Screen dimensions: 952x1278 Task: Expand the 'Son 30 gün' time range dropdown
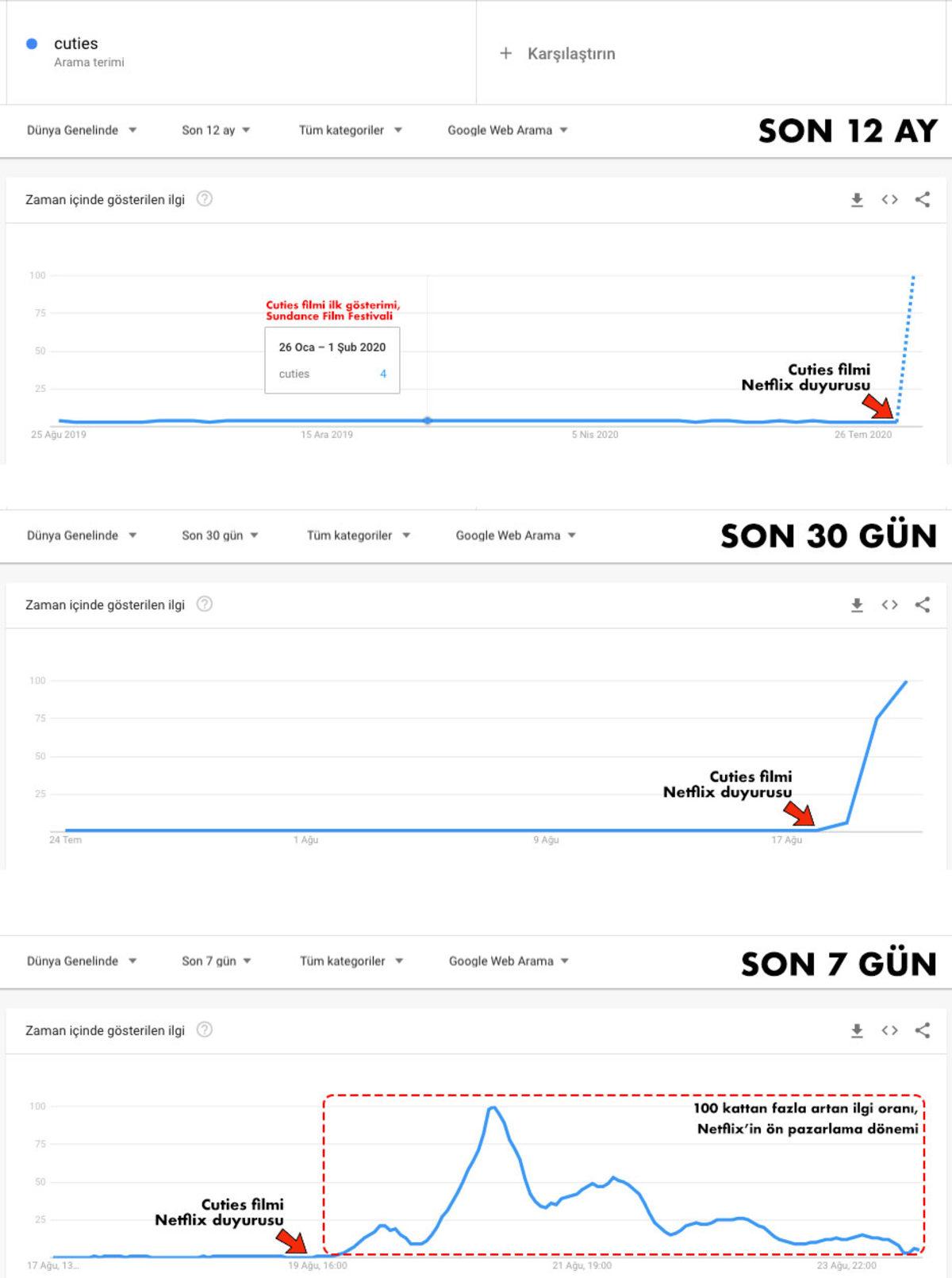tap(220, 535)
